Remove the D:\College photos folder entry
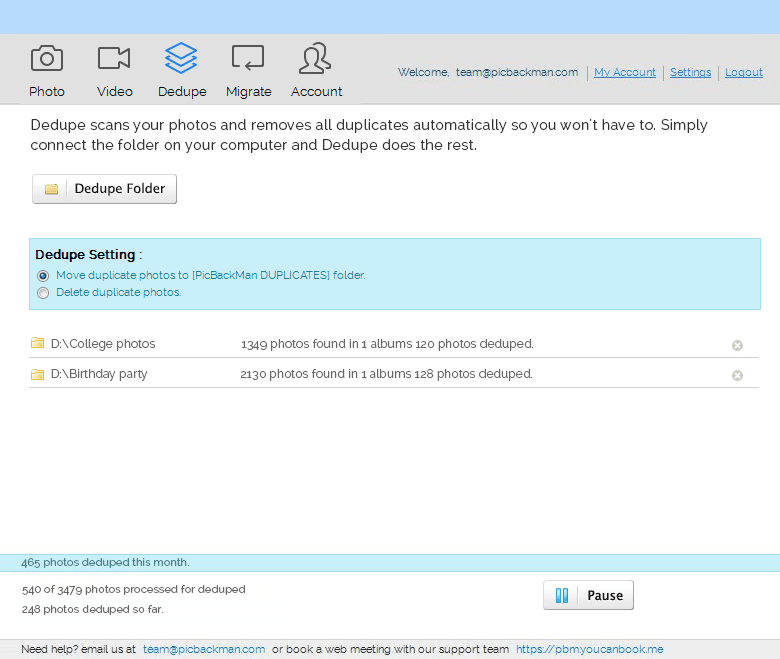Viewport: 780px width, 659px height. (x=737, y=345)
